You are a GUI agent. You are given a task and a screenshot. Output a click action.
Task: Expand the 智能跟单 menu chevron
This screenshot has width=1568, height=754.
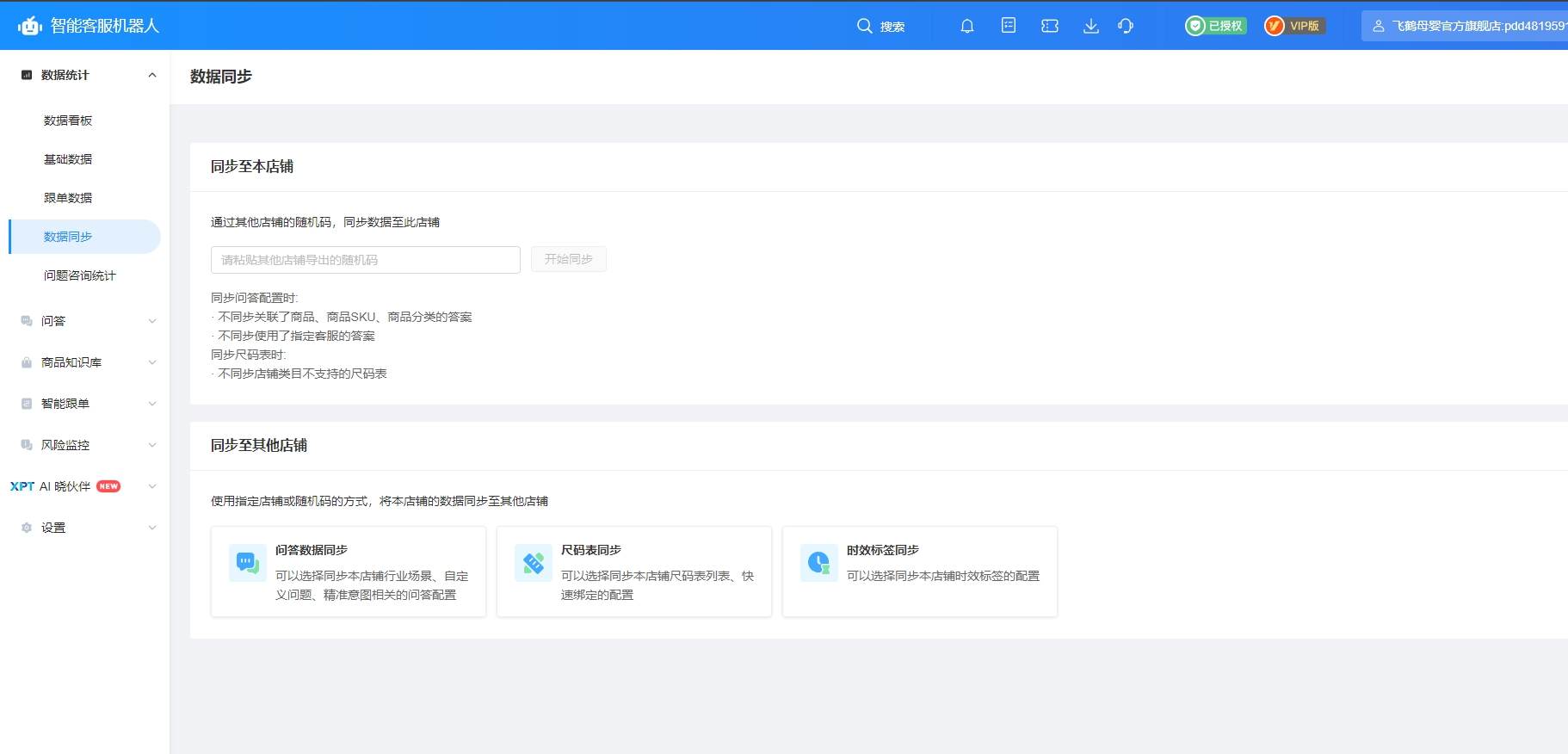(152, 404)
